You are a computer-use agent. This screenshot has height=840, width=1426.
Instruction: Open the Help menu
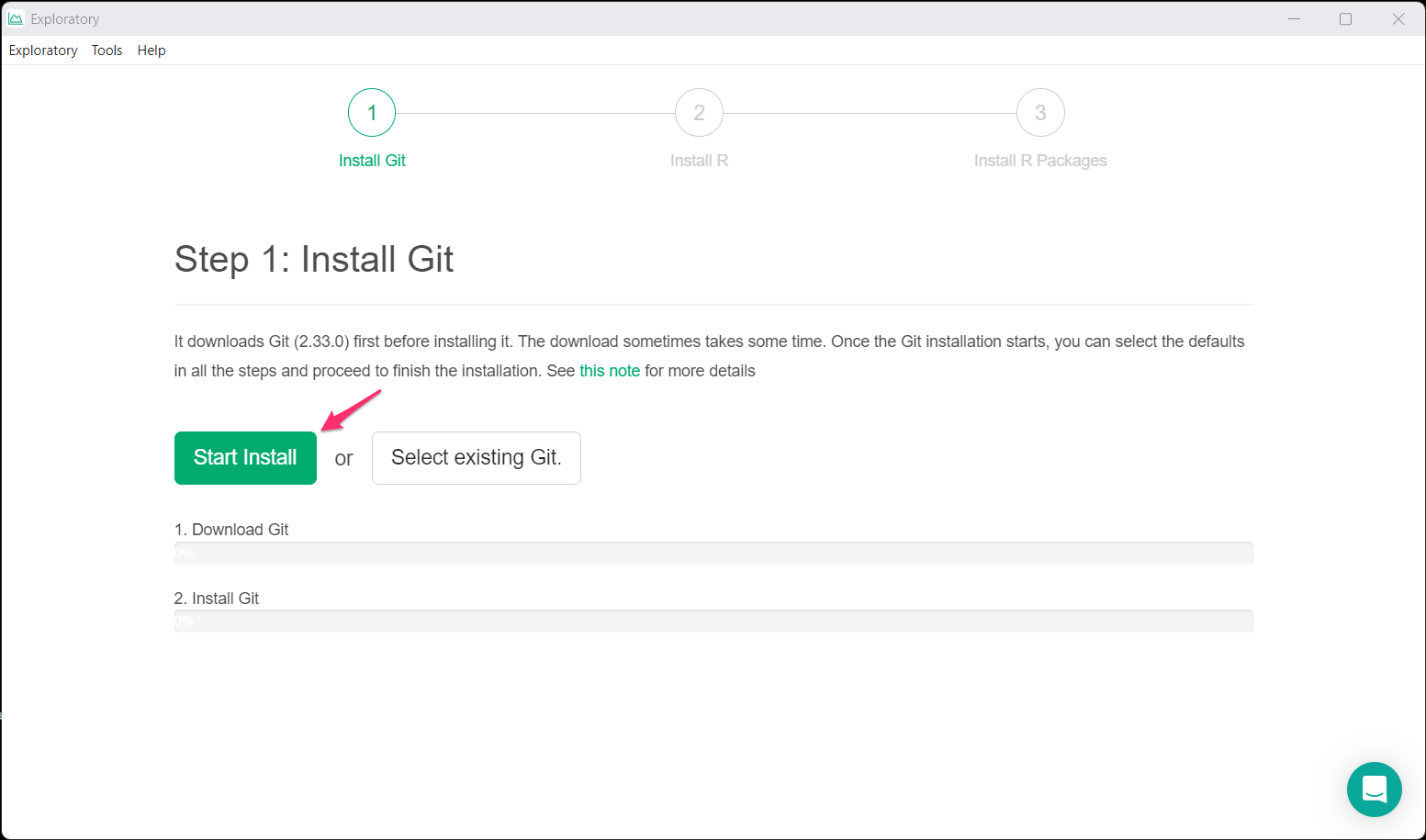pyautogui.click(x=152, y=50)
